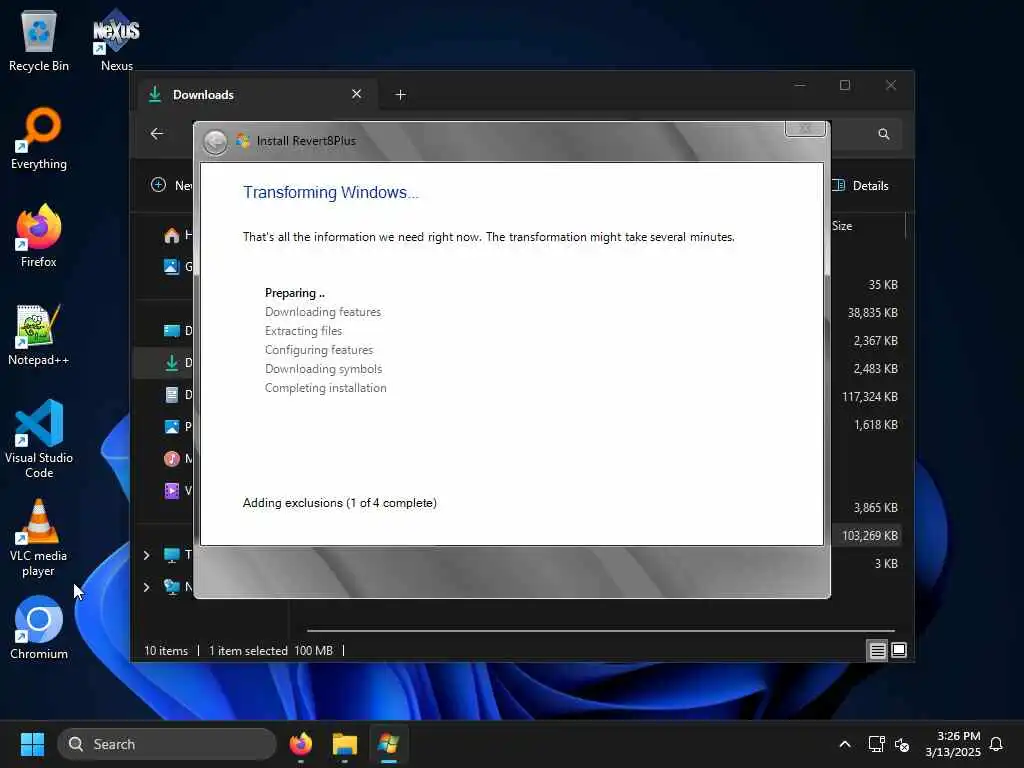Close the Install Revert8Plus dialog
The image size is (1024, 768).
tap(805, 129)
